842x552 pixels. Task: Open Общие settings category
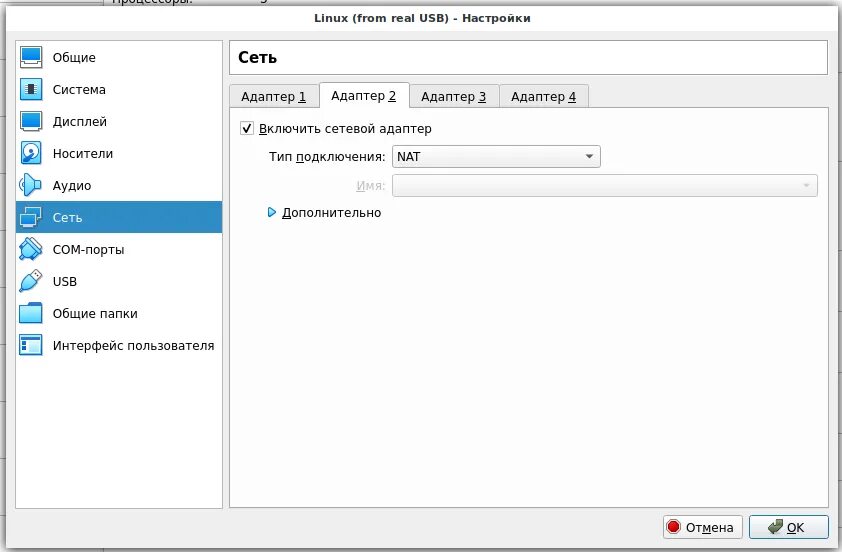pyautogui.click(x=119, y=57)
